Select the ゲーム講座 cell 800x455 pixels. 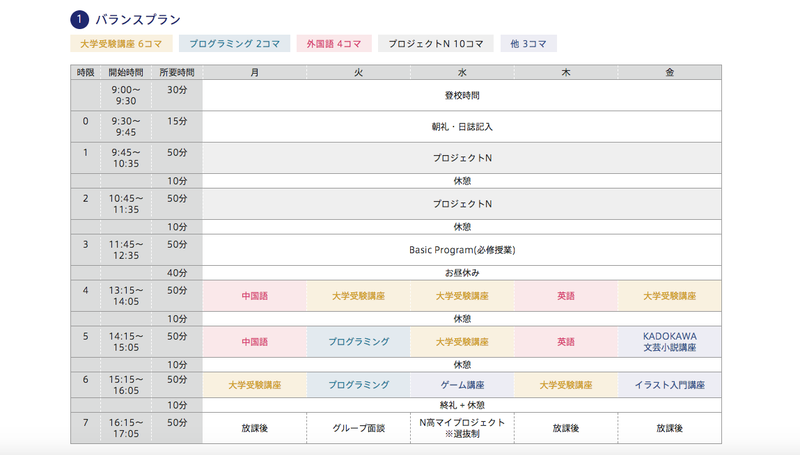tap(462, 384)
